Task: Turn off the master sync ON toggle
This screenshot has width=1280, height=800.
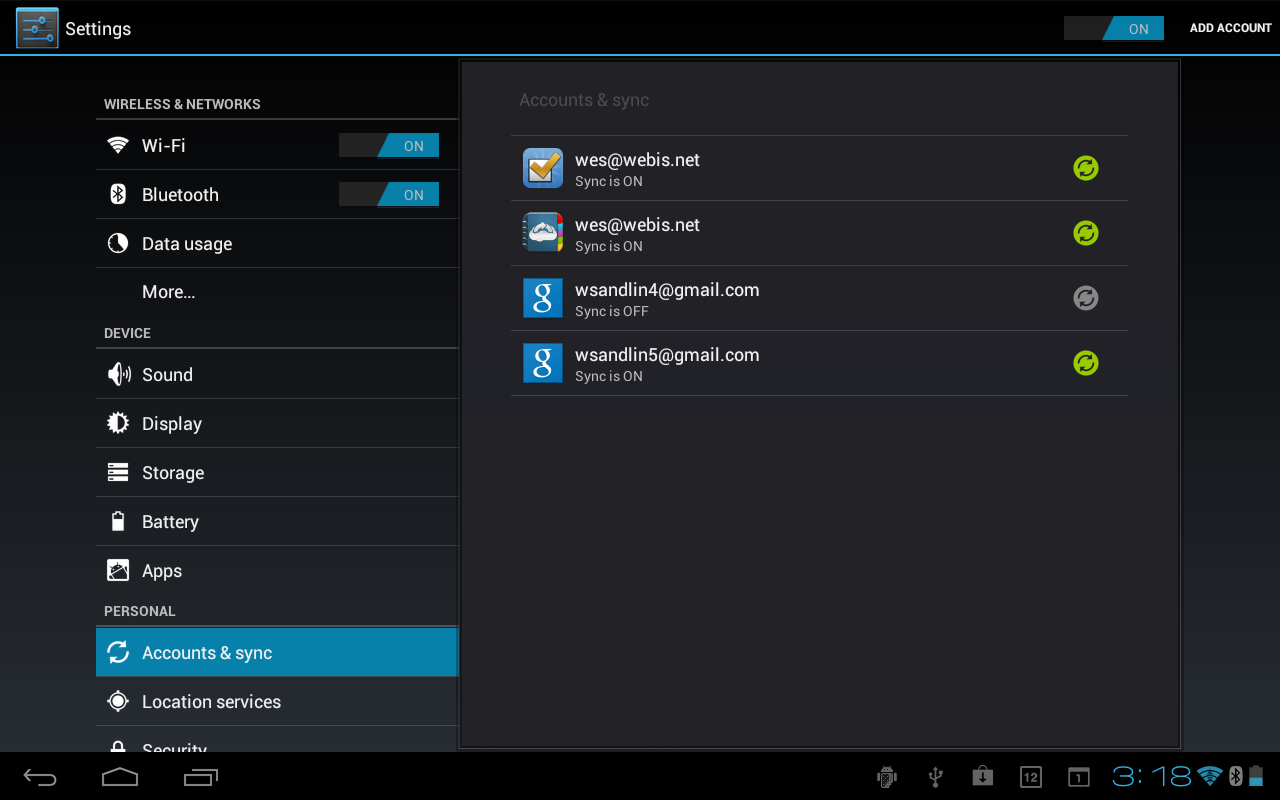Action: (x=1113, y=28)
